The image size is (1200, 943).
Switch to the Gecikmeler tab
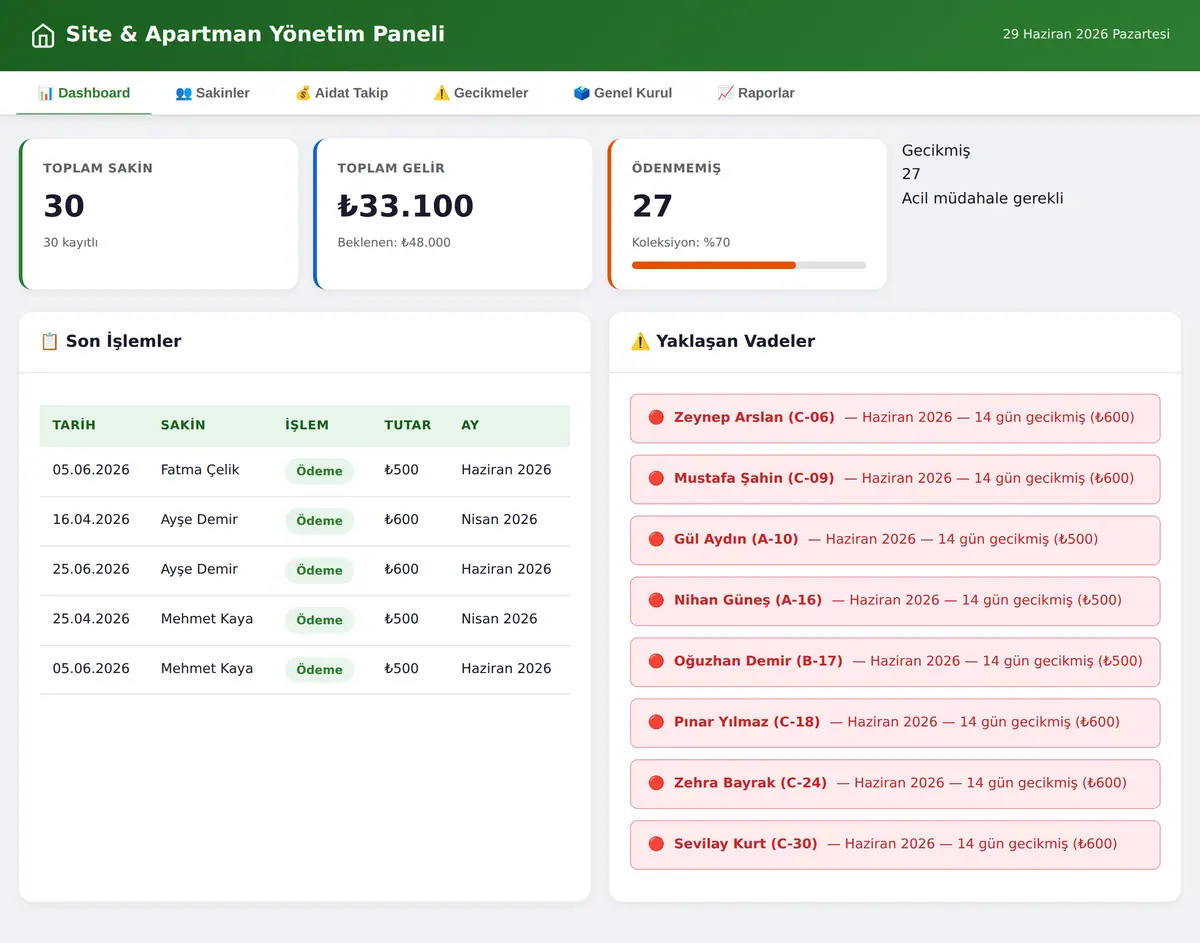click(480, 93)
